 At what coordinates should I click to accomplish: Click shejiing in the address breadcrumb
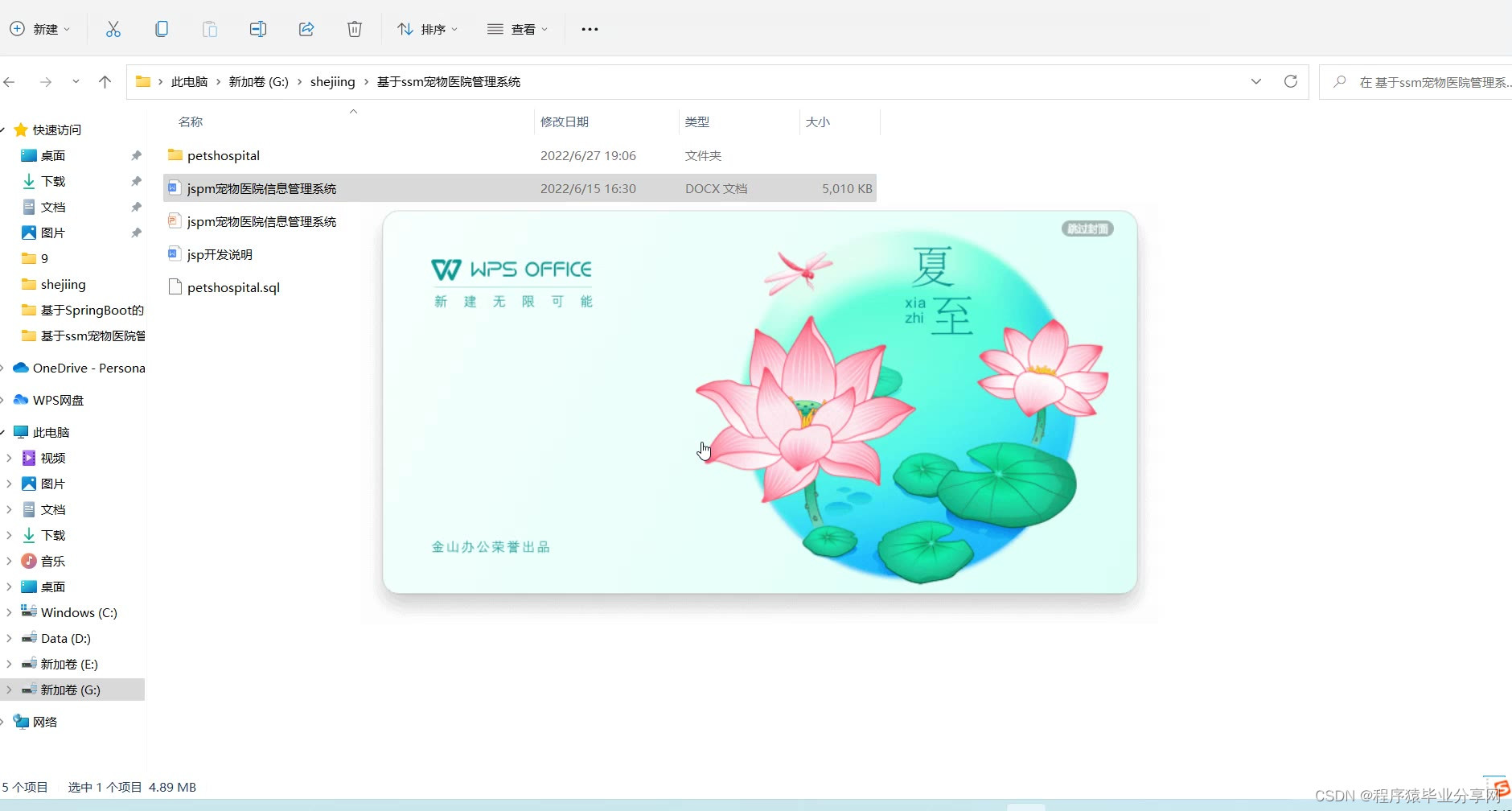[332, 82]
